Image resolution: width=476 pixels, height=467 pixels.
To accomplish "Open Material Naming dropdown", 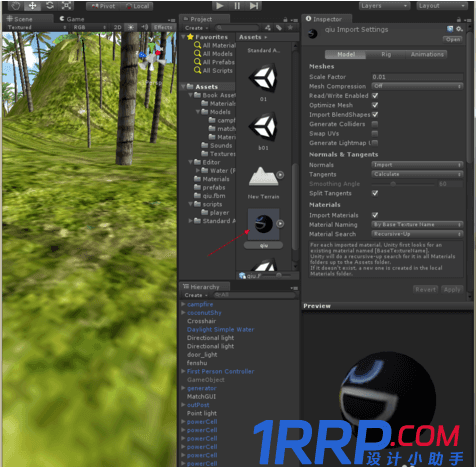I will point(417,225).
